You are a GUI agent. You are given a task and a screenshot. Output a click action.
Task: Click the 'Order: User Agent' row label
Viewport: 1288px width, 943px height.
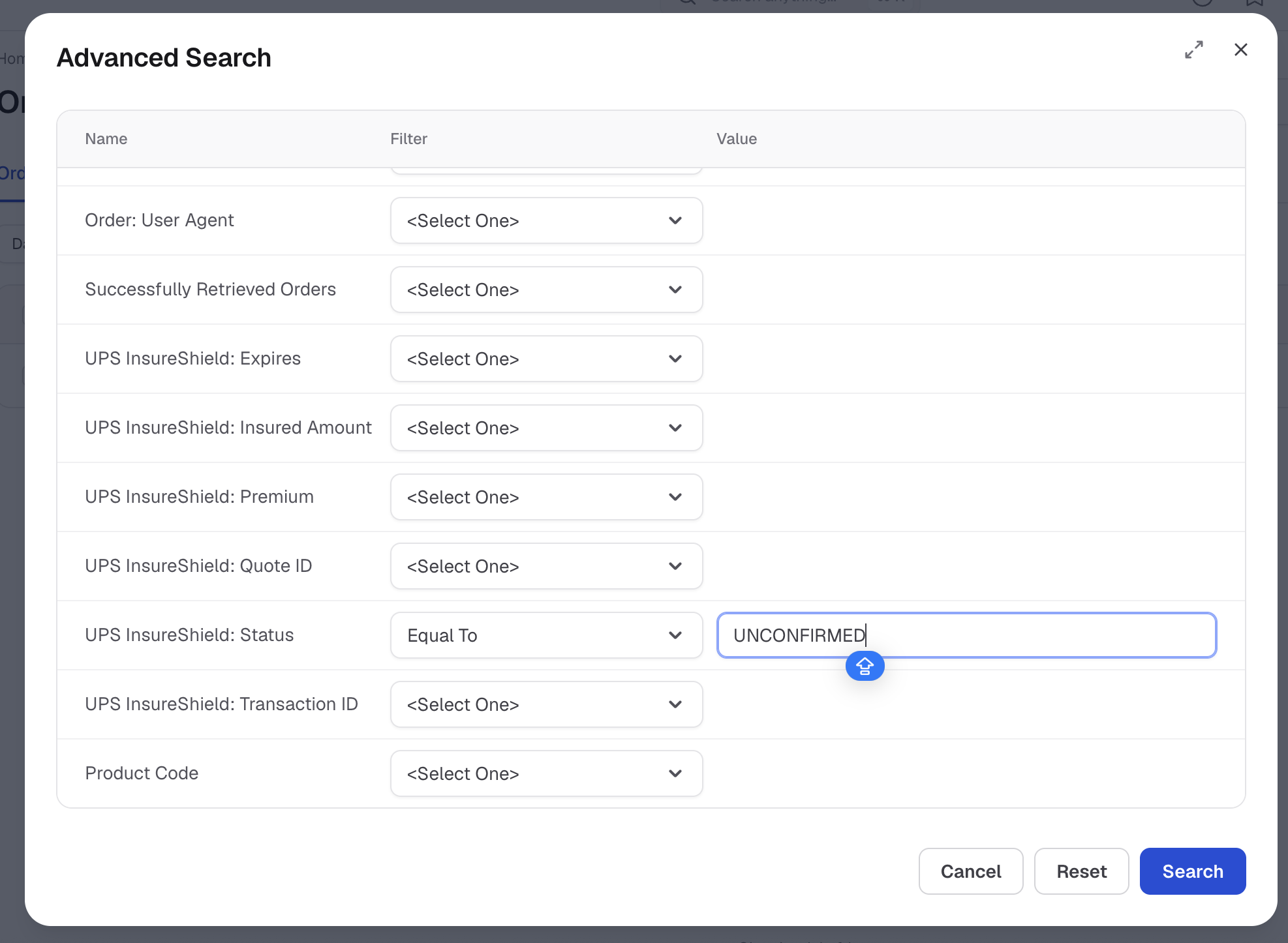pos(159,220)
